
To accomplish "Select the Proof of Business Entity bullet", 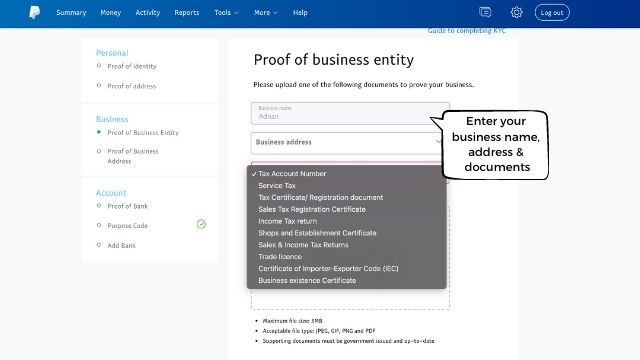I will [x=99, y=132].
